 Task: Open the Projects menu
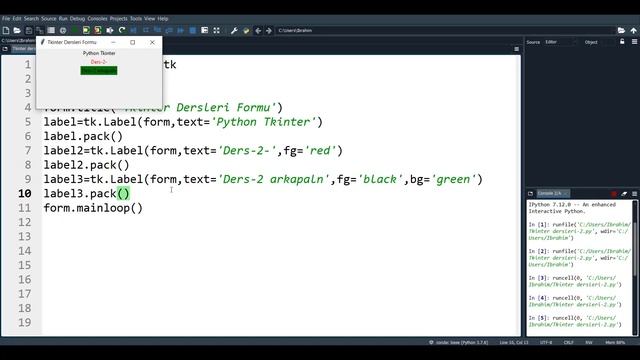118,19
